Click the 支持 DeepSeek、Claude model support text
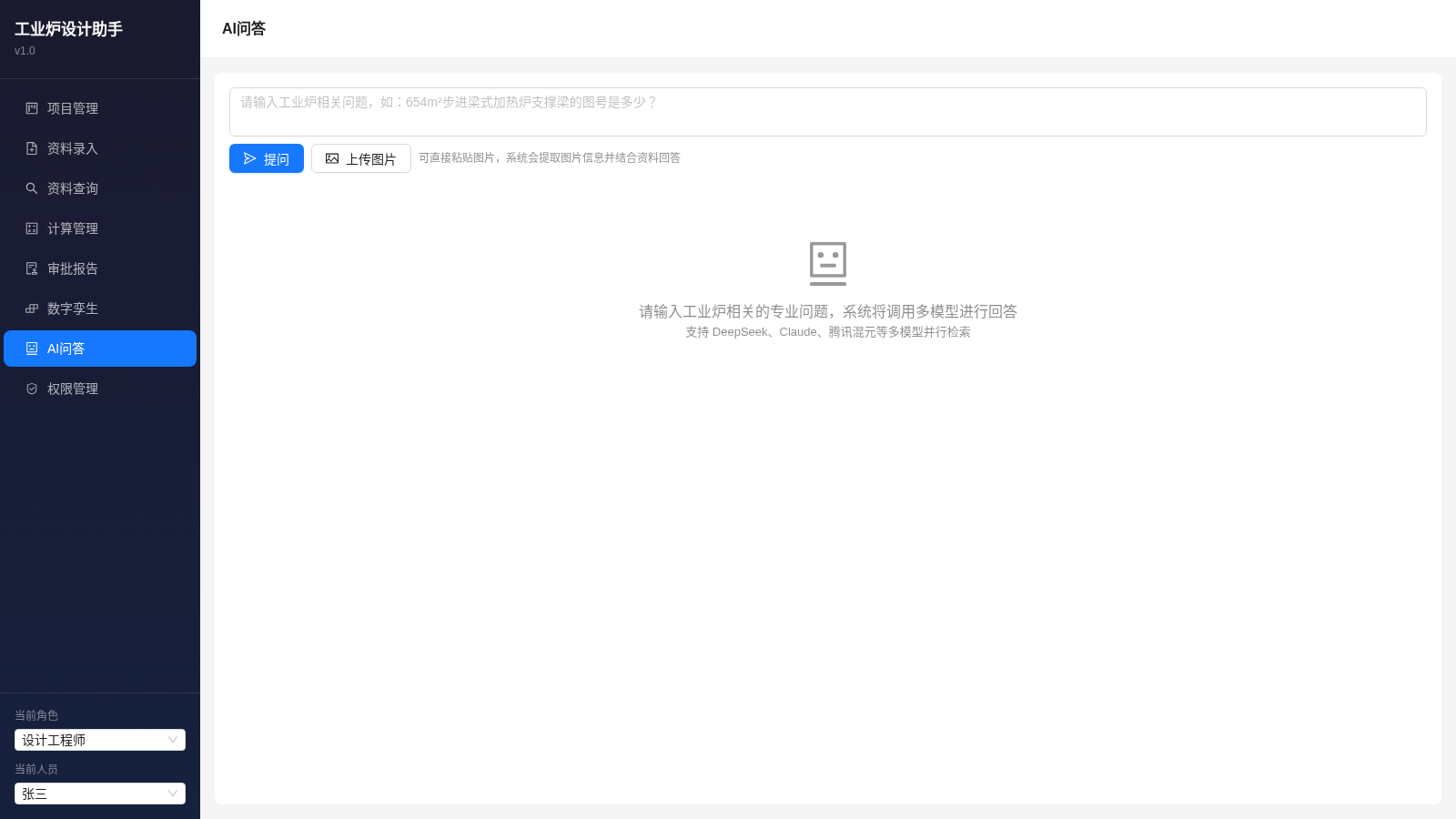Viewport: 1456px width, 819px height. 828,332
